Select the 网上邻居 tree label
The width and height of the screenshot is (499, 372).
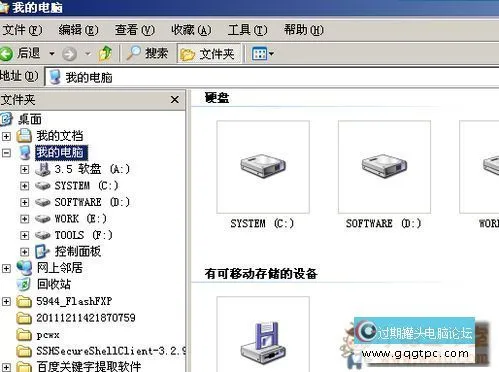pyautogui.click(x=60, y=268)
